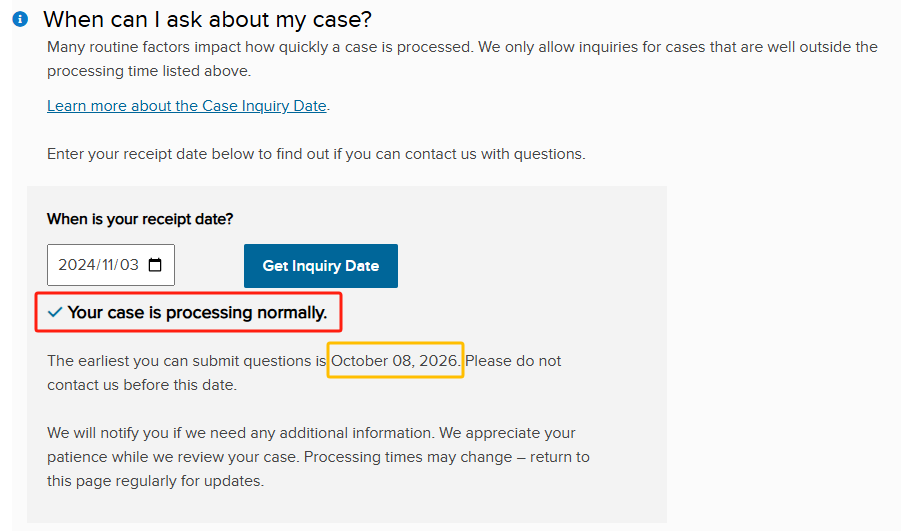Click the Enter your receipt date below sentence
Image resolution: width=901 pixels, height=531 pixels.
tap(316, 154)
